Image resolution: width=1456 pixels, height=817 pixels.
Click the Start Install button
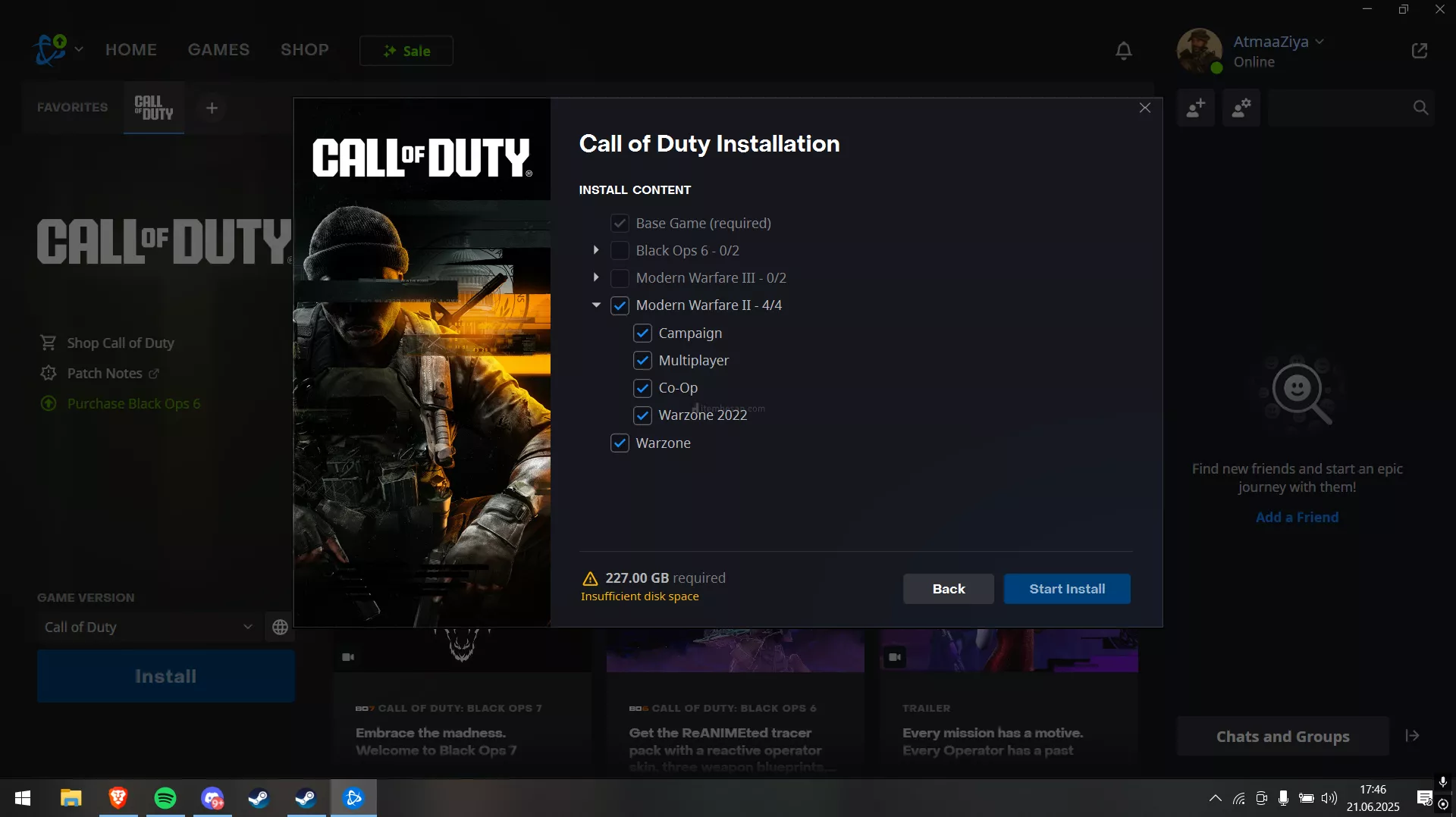pyautogui.click(x=1066, y=589)
